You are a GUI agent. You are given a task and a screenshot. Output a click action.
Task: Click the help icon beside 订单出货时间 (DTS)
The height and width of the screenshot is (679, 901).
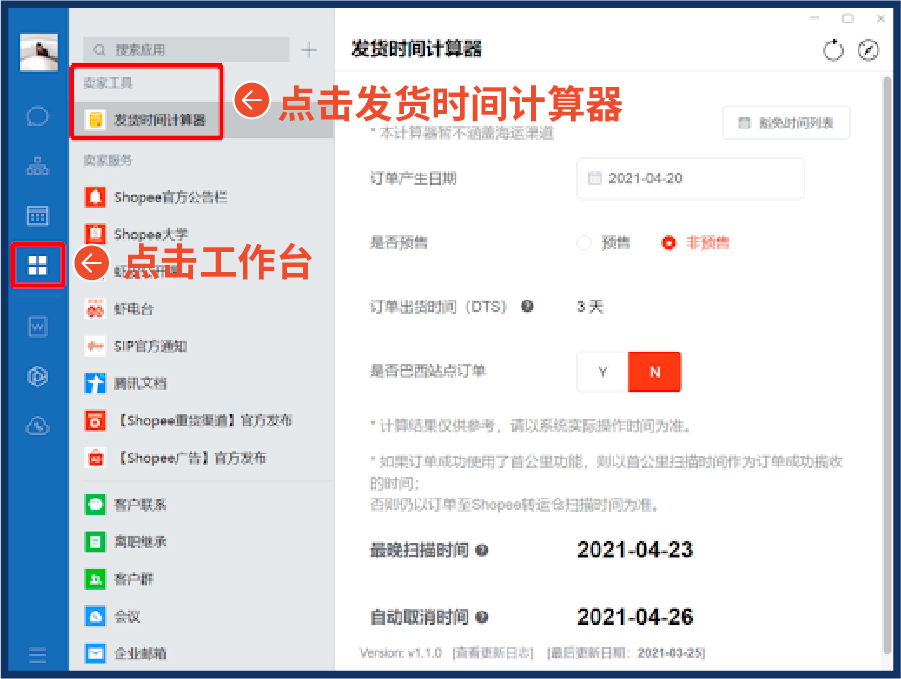click(x=527, y=307)
